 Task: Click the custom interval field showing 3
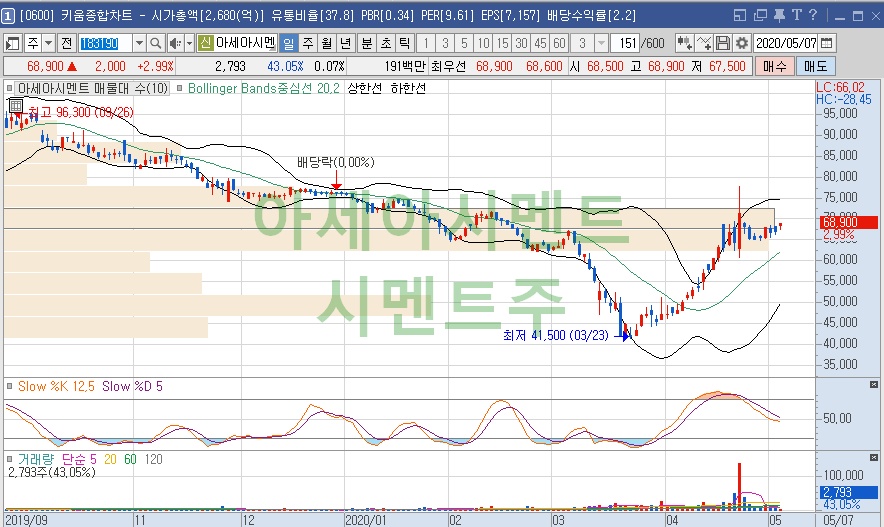tap(582, 43)
